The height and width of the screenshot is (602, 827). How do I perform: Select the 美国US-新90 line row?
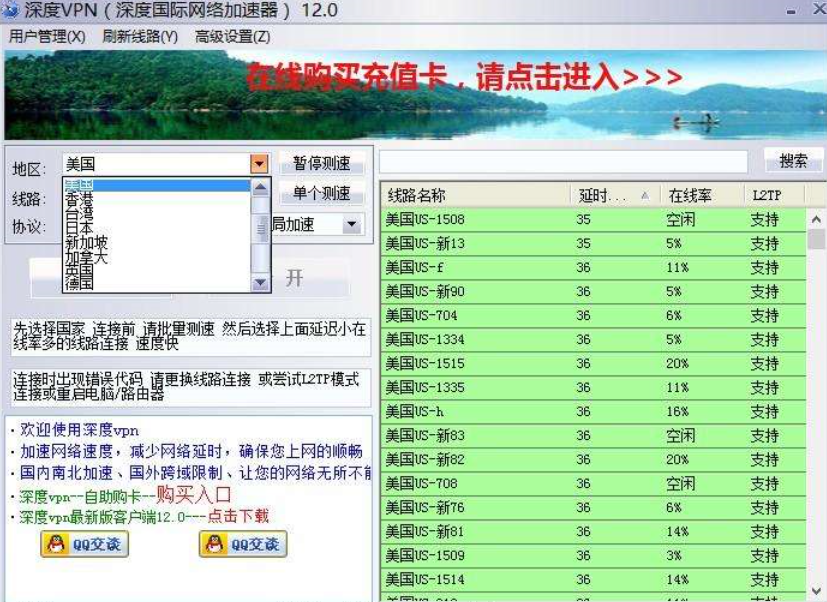pos(593,291)
